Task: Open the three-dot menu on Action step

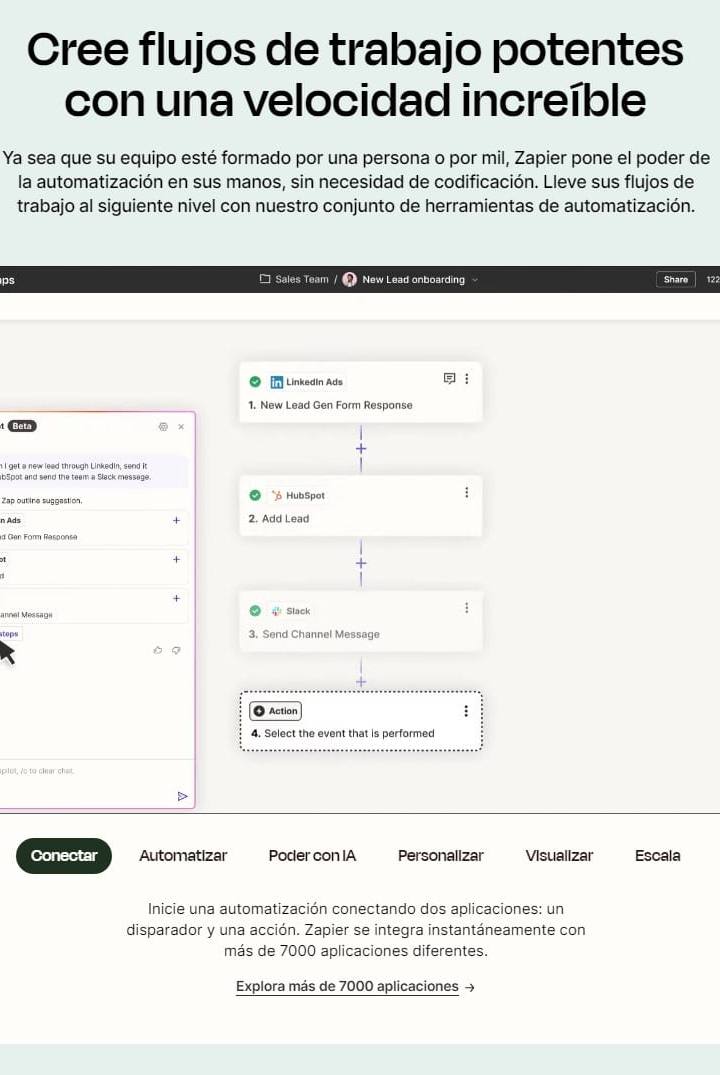Action: pos(466,711)
